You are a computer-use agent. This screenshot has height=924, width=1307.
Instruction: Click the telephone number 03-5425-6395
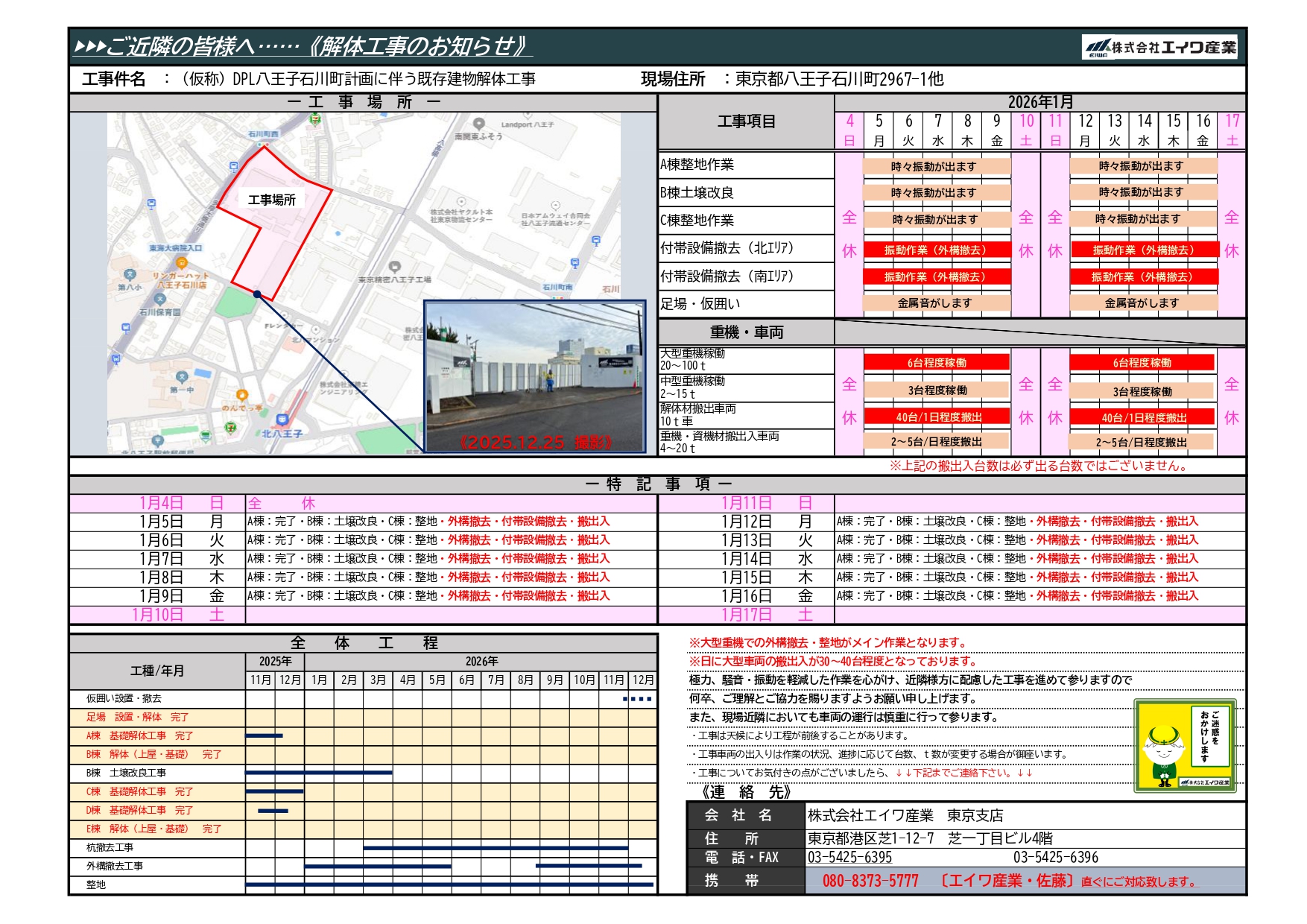pyautogui.click(x=849, y=858)
